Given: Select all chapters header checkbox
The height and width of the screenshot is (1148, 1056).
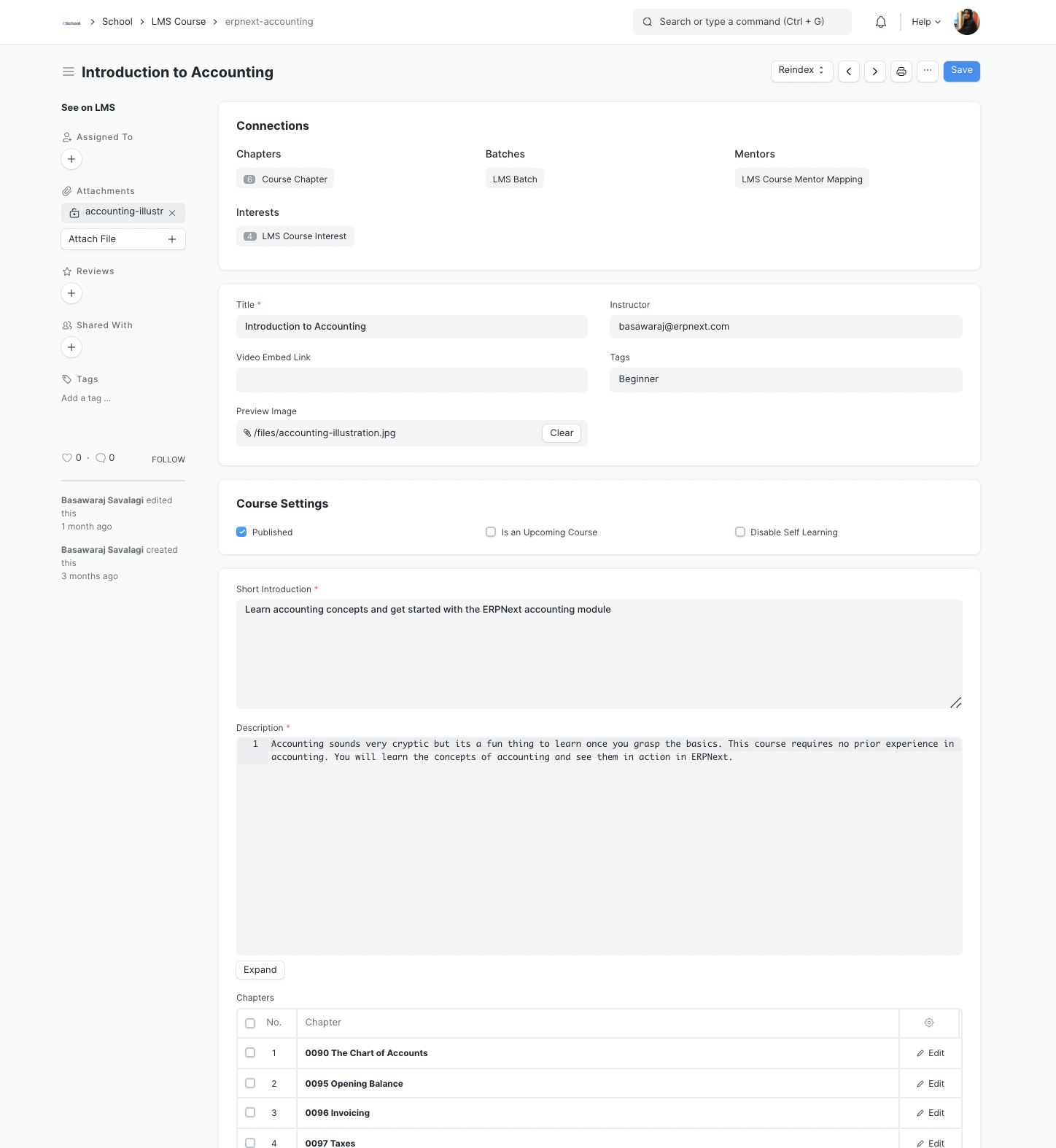Looking at the screenshot, I should 250,1023.
